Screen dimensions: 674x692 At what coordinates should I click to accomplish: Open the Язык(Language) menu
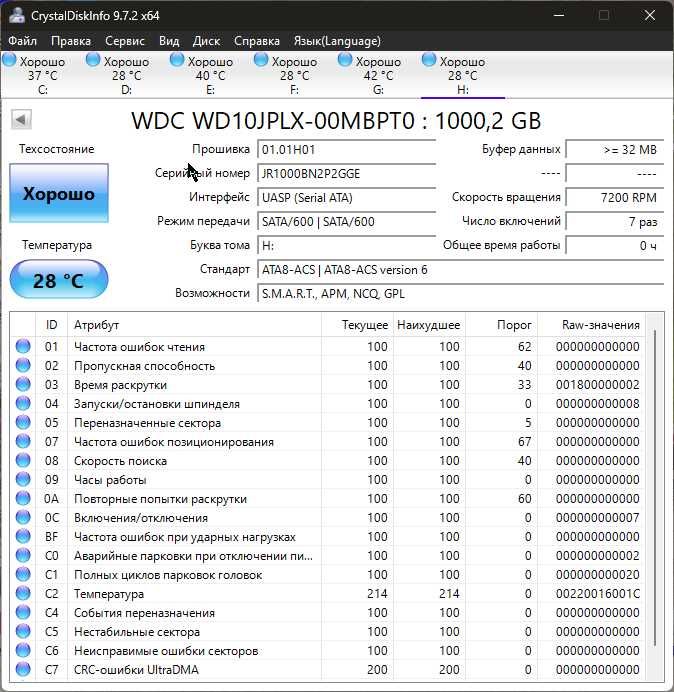(x=337, y=41)
